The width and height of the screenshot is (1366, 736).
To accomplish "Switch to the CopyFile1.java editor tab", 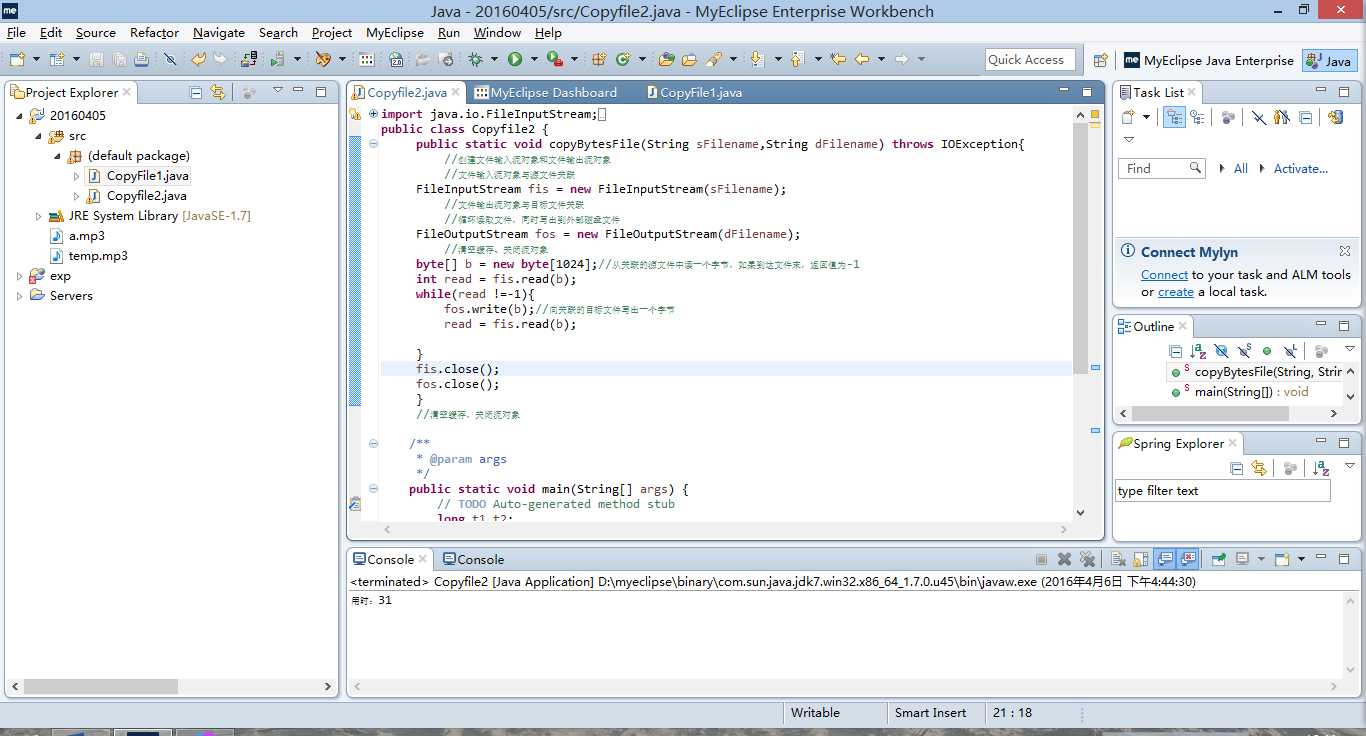I will pos(694,92).
